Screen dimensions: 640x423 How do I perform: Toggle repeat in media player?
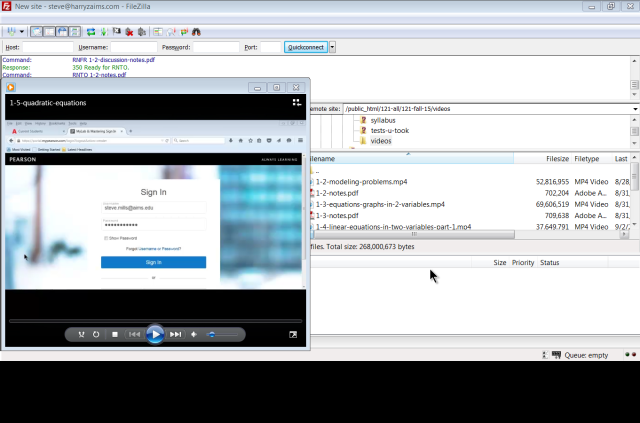click(97, 334)
